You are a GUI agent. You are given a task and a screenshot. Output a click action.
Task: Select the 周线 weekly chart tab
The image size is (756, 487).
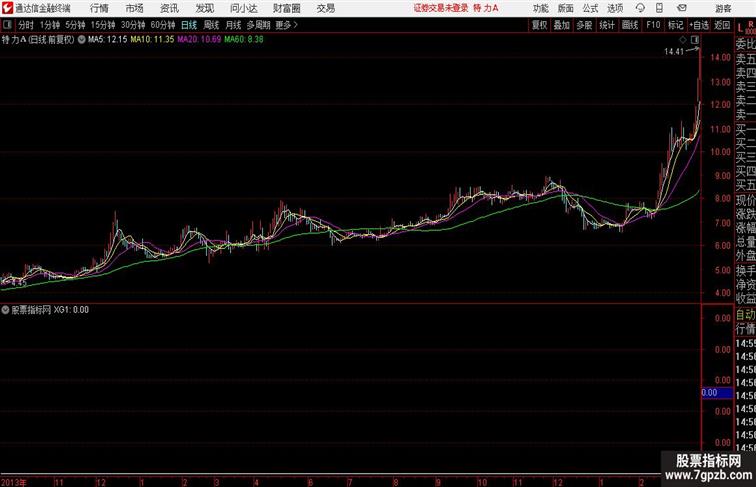tap(211, 25)
